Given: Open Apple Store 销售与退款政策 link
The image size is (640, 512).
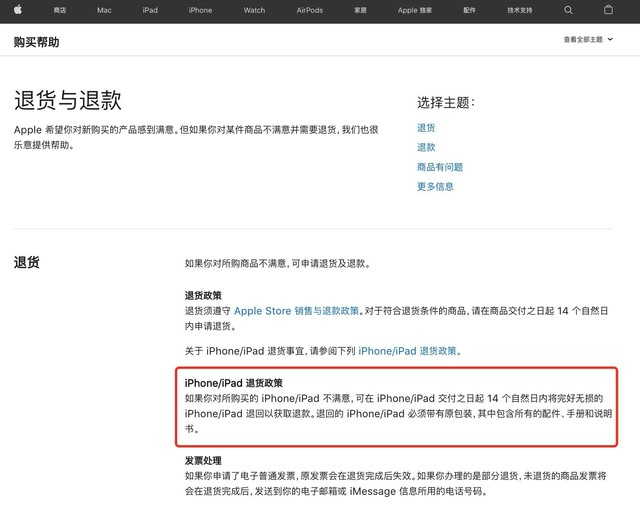Looking at the screenshot, I should click(296, 311).
